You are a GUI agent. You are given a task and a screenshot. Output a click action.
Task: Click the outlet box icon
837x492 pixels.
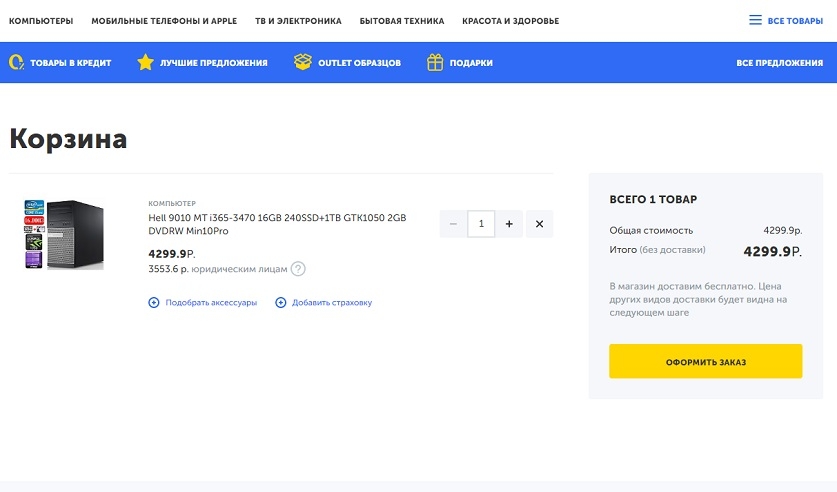coord(302,63)
